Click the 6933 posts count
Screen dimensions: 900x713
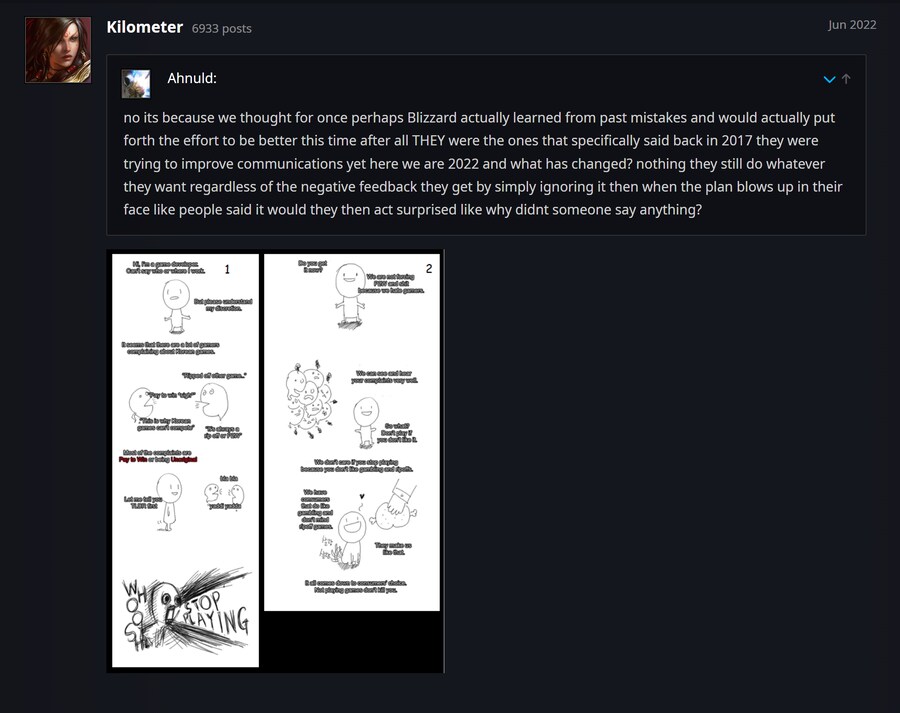click(x=222, y=28)
